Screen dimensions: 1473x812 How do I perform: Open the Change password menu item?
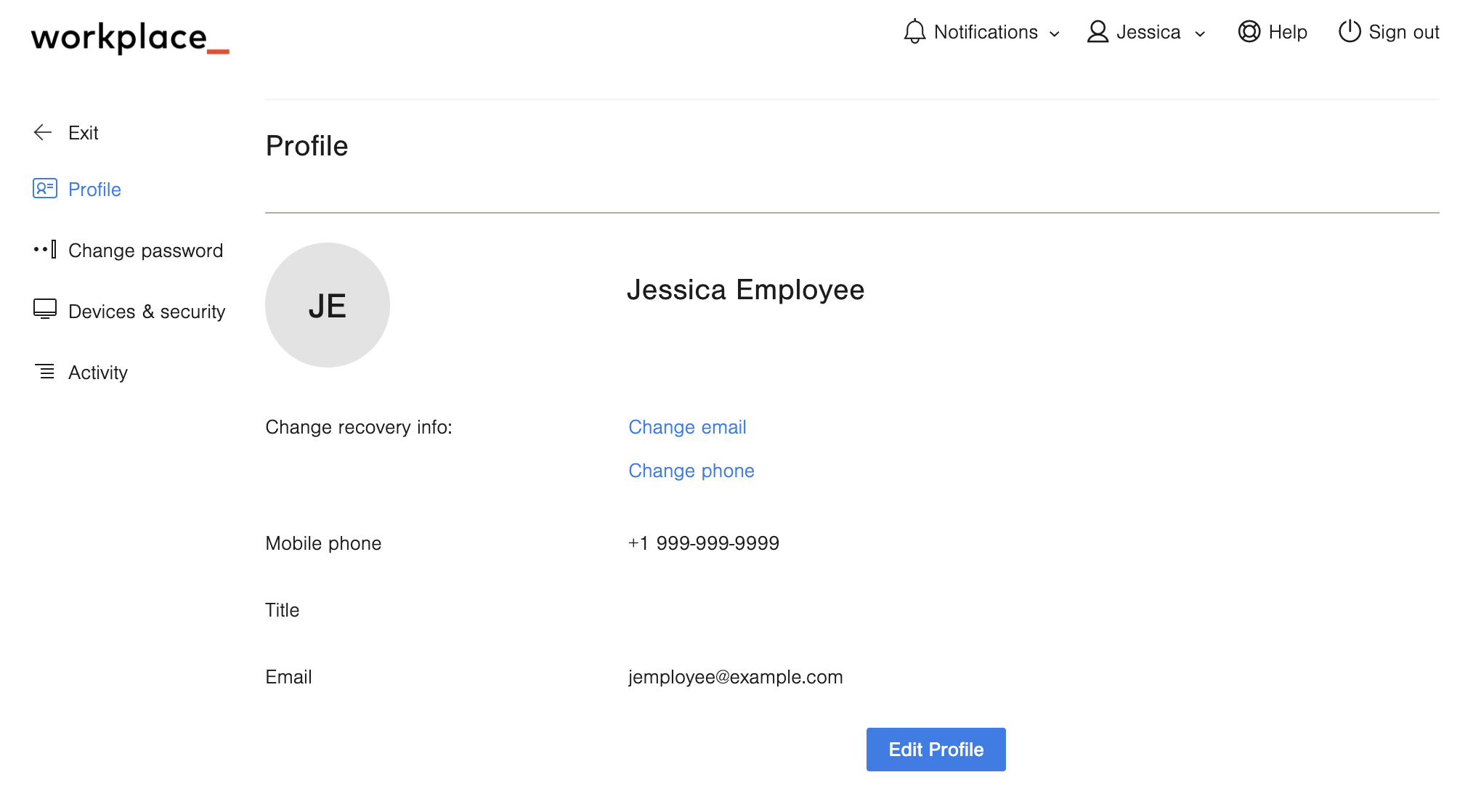(145, 251)
